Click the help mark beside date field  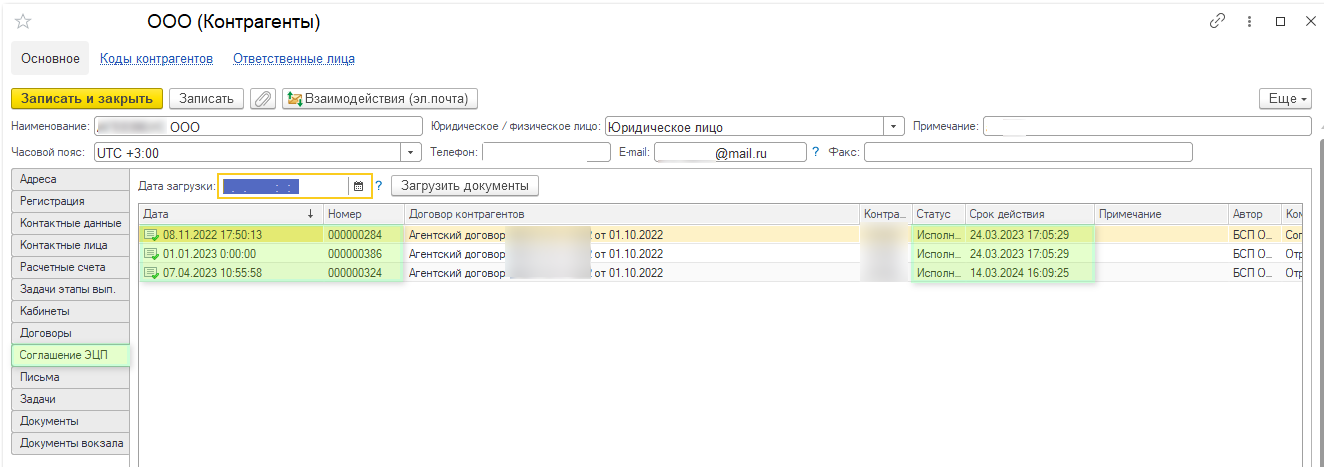point(379,186)
